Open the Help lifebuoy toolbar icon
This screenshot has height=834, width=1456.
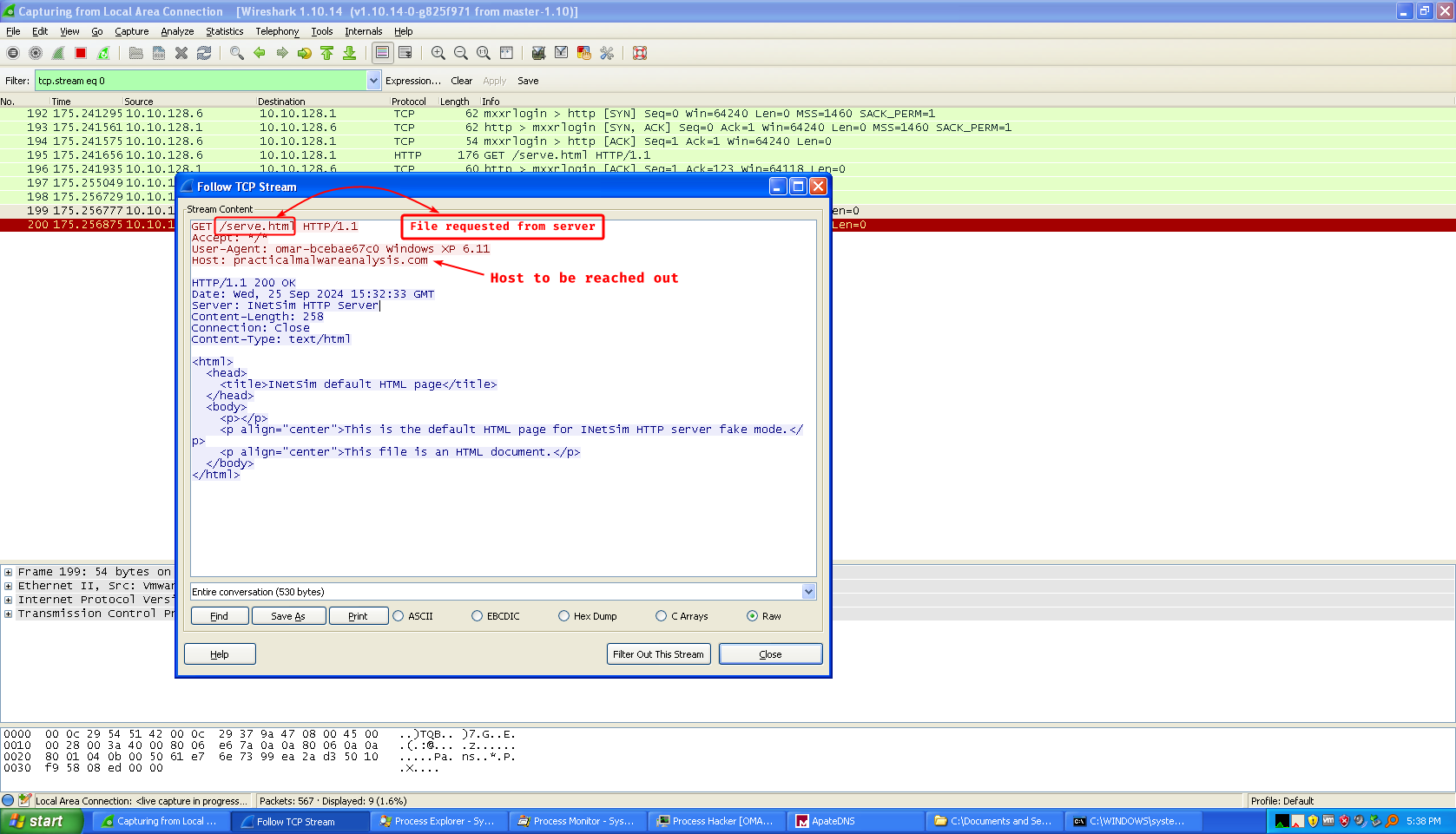(x=640, y=53)
